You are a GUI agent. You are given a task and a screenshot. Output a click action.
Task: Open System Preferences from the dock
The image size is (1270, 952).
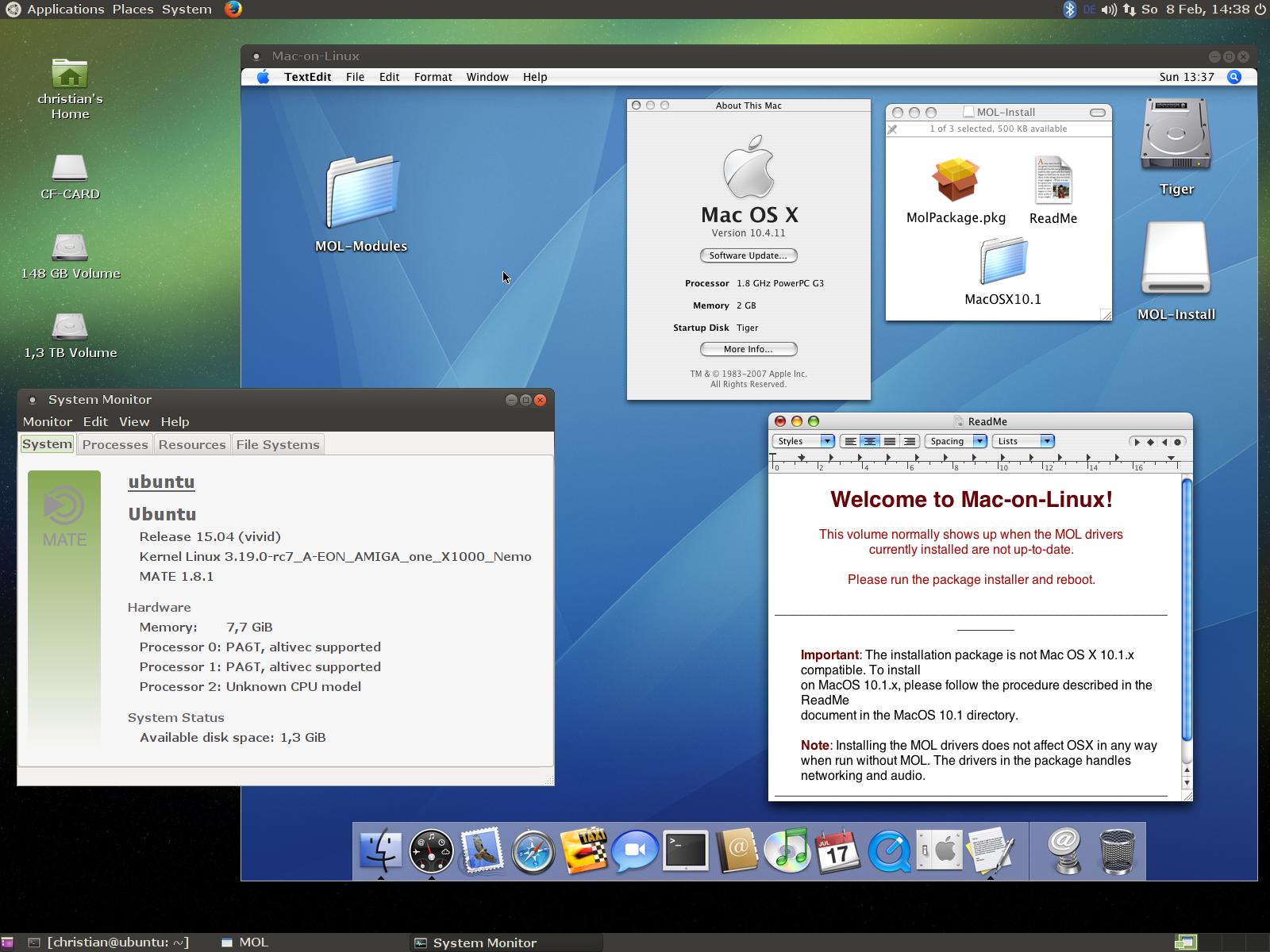[940, 851]
